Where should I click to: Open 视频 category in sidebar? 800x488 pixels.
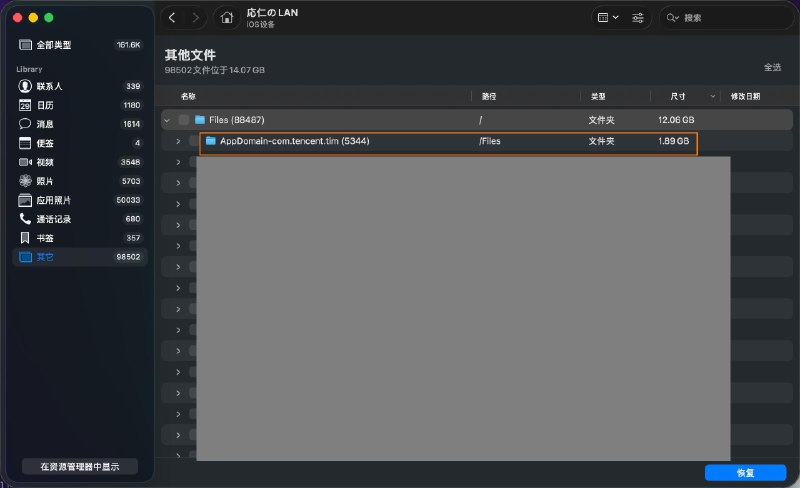click(x=80, y=162)
